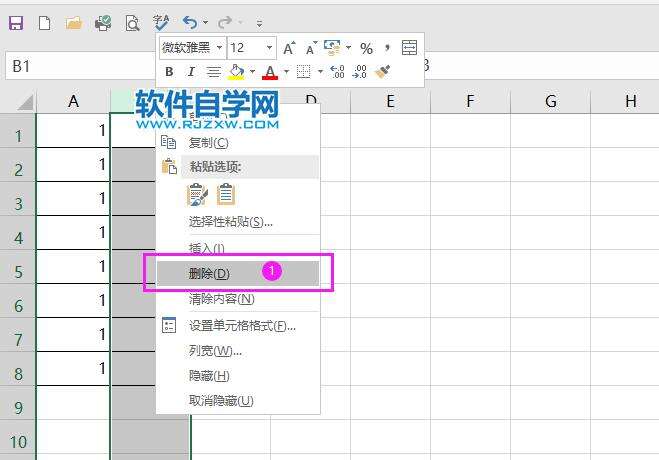Toggle bold in mini toolbar

[169, 72]
